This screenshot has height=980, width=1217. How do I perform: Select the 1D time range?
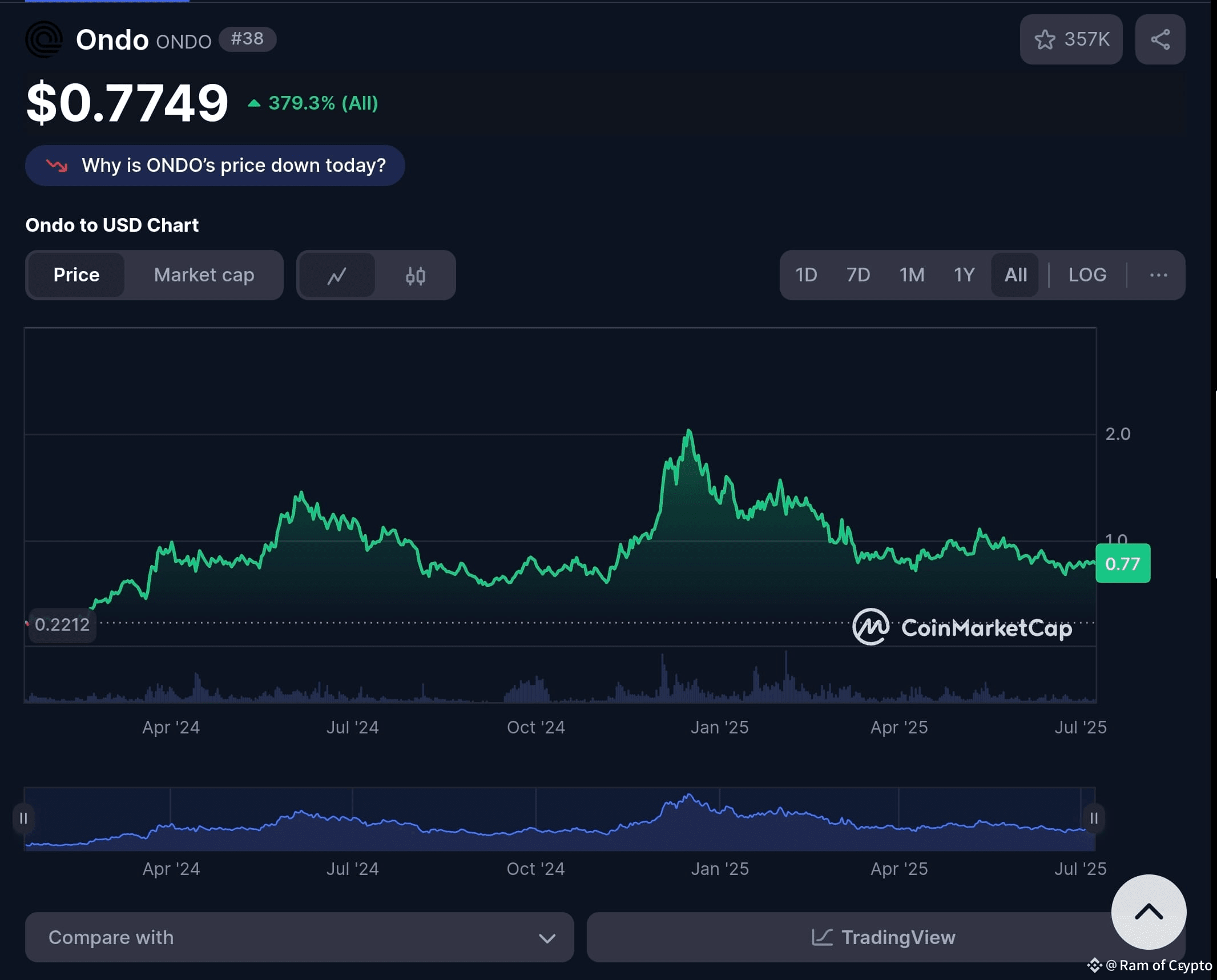pyautogui.click(x=806, y=275)
